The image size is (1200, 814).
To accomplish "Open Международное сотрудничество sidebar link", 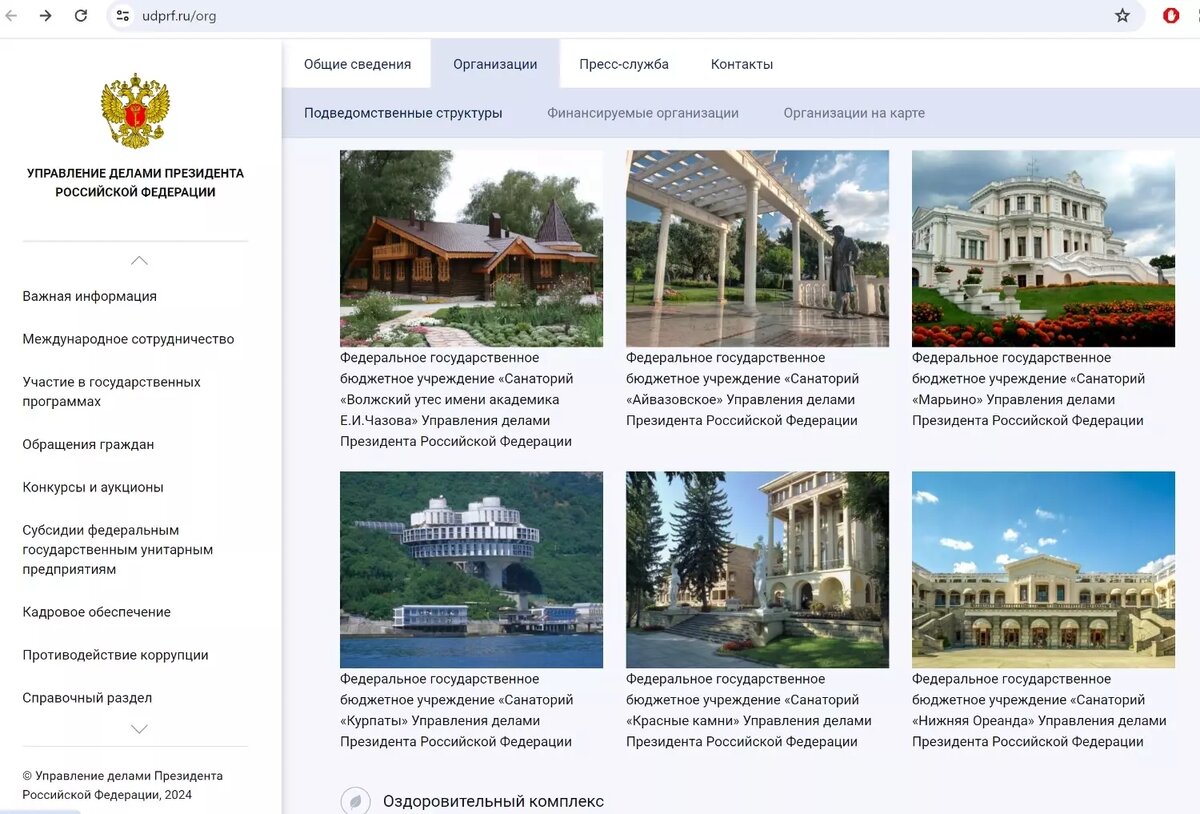I will (128, 339).
